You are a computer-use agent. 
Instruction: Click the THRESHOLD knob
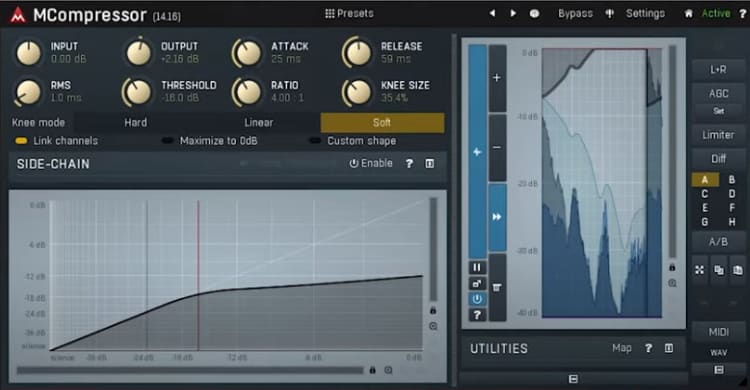pos(138,92)
